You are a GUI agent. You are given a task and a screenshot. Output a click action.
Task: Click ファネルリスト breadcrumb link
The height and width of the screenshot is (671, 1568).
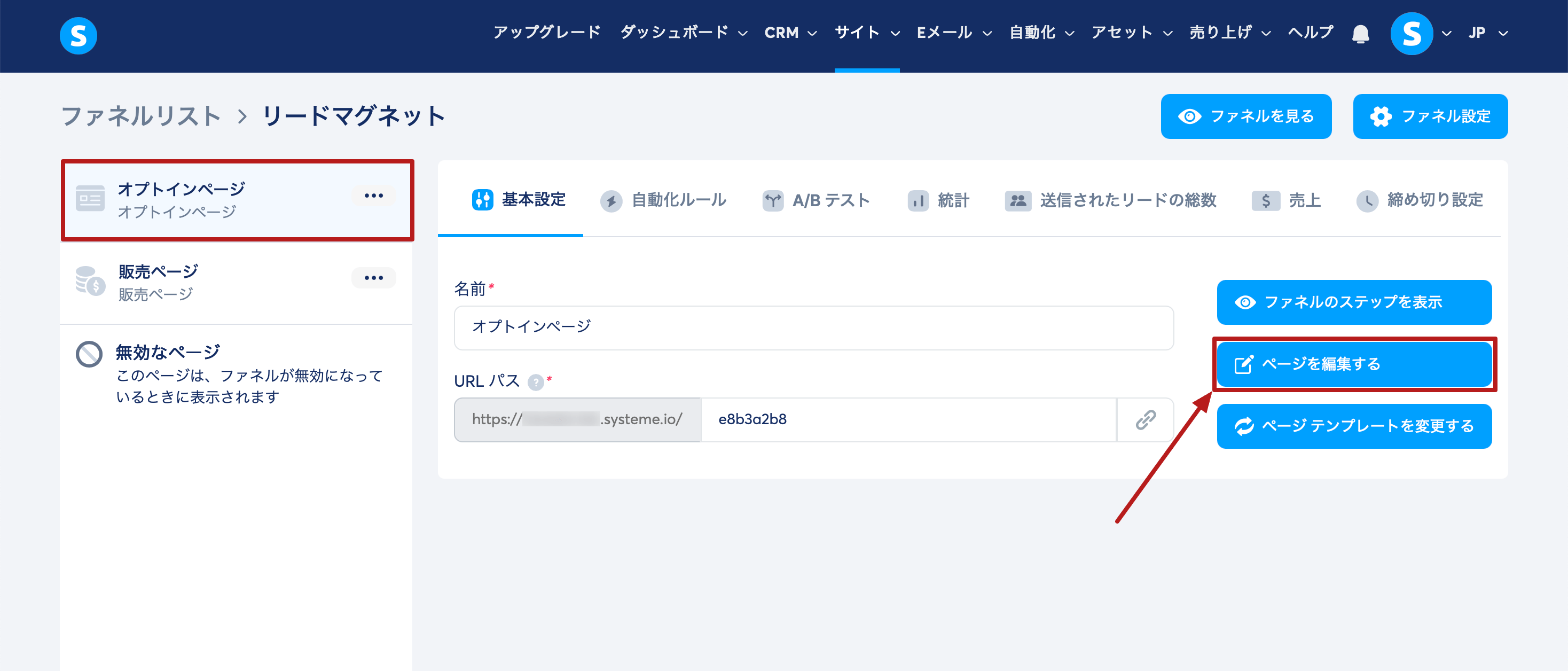pyautogui.click(x=140, y=116)
